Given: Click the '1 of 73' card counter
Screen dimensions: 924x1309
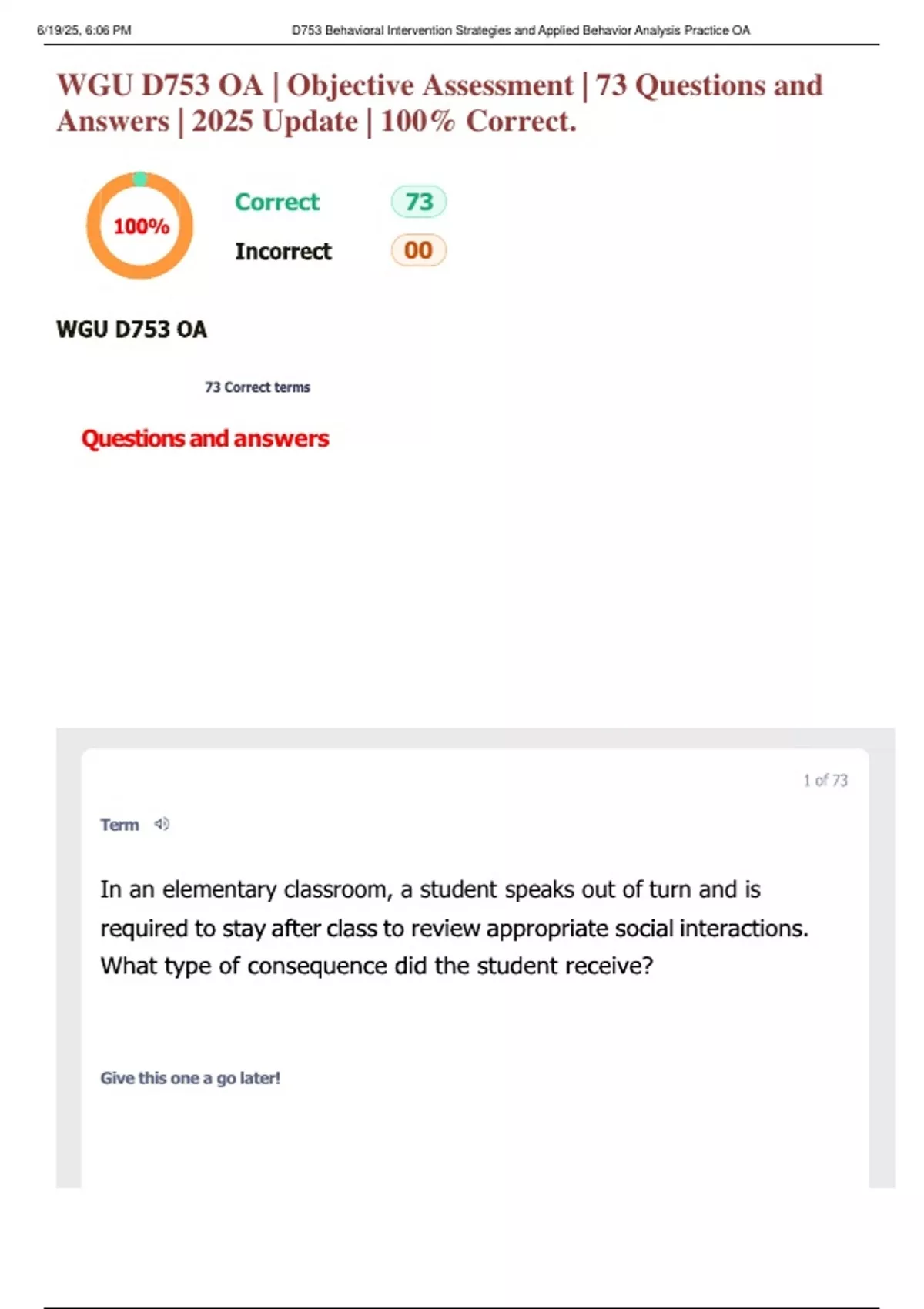Looking at the screenshot, I should [825, 780].
